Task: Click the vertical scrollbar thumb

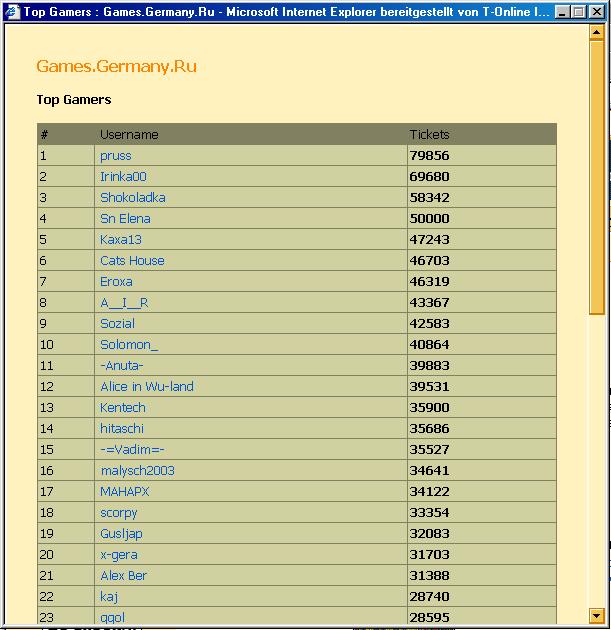Action: tap(597, 178)
